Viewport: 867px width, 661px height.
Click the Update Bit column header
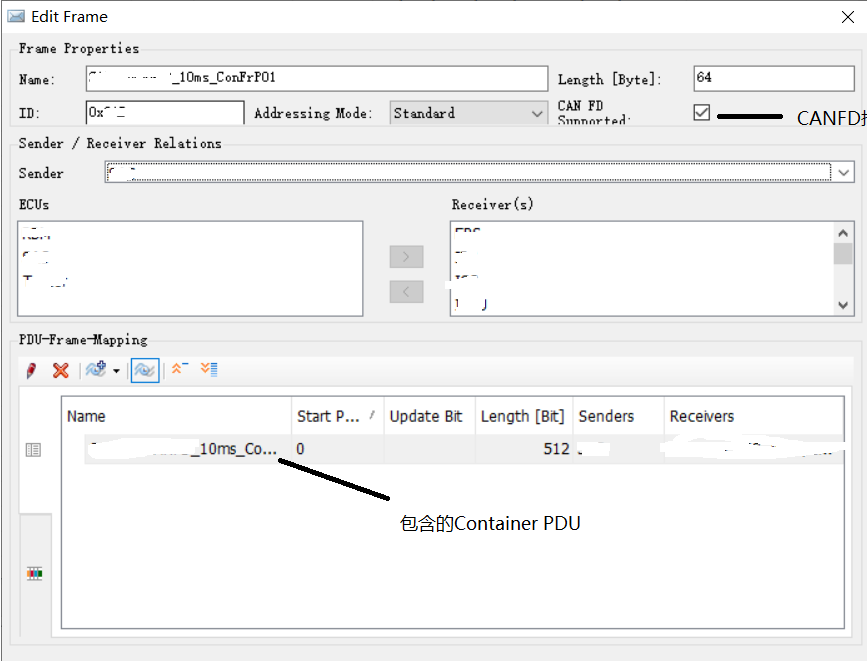429,416
